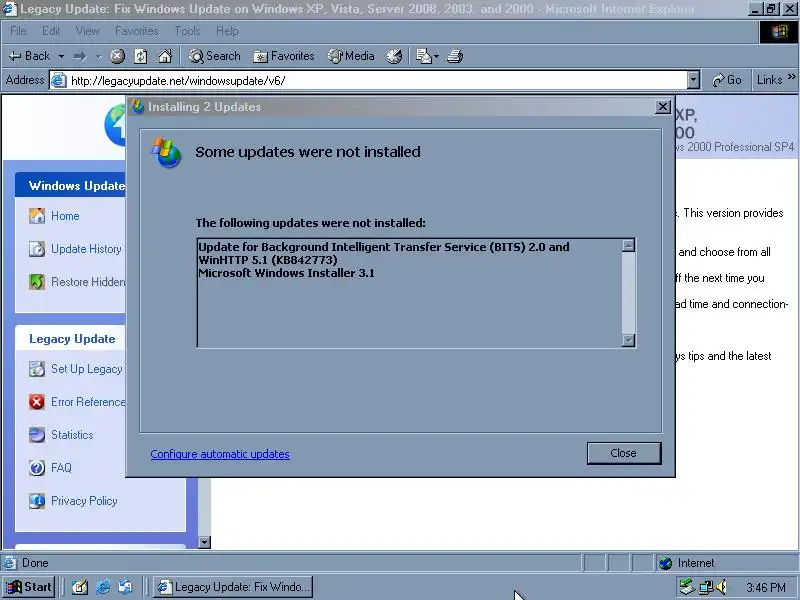
Task: Open the Favorites menu
Action: (x=137, y=31)
